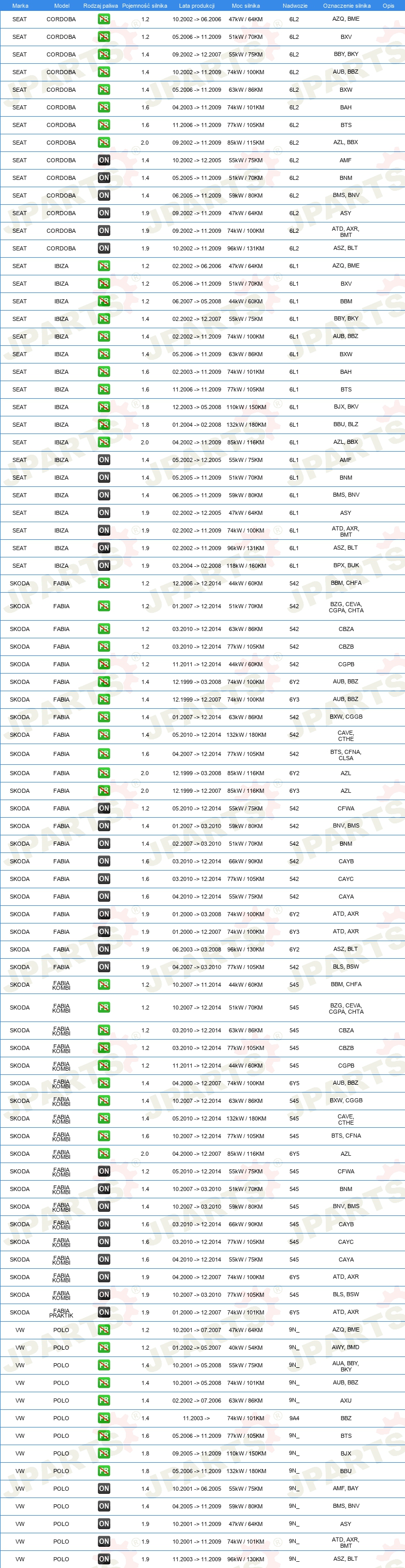405x1568 pixels.
Task: Click the 40kW / 54KM power cell
Action: point(245,1348)
